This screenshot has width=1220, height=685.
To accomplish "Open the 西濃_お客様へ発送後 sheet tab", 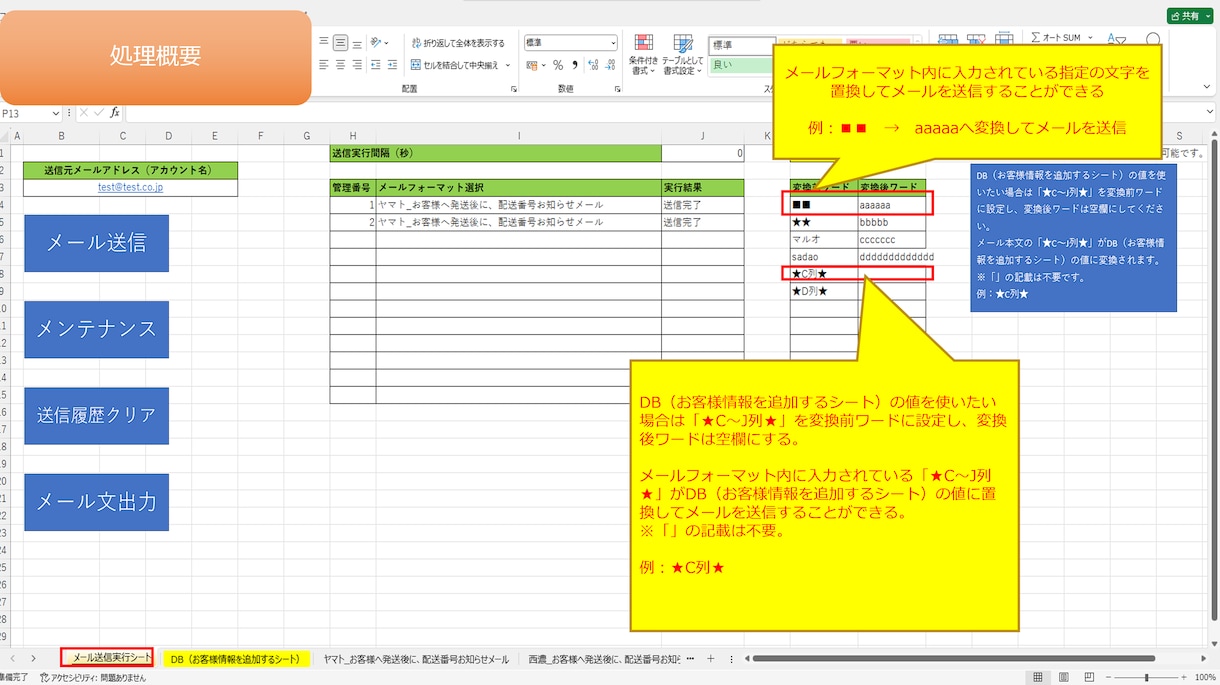I will [604, 659].
